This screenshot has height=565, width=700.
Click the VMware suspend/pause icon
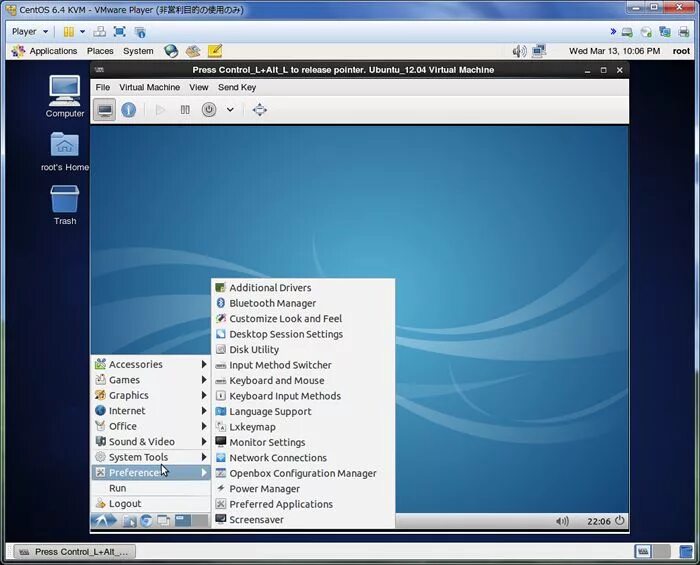pyautogui.click(x=69, y=32)
